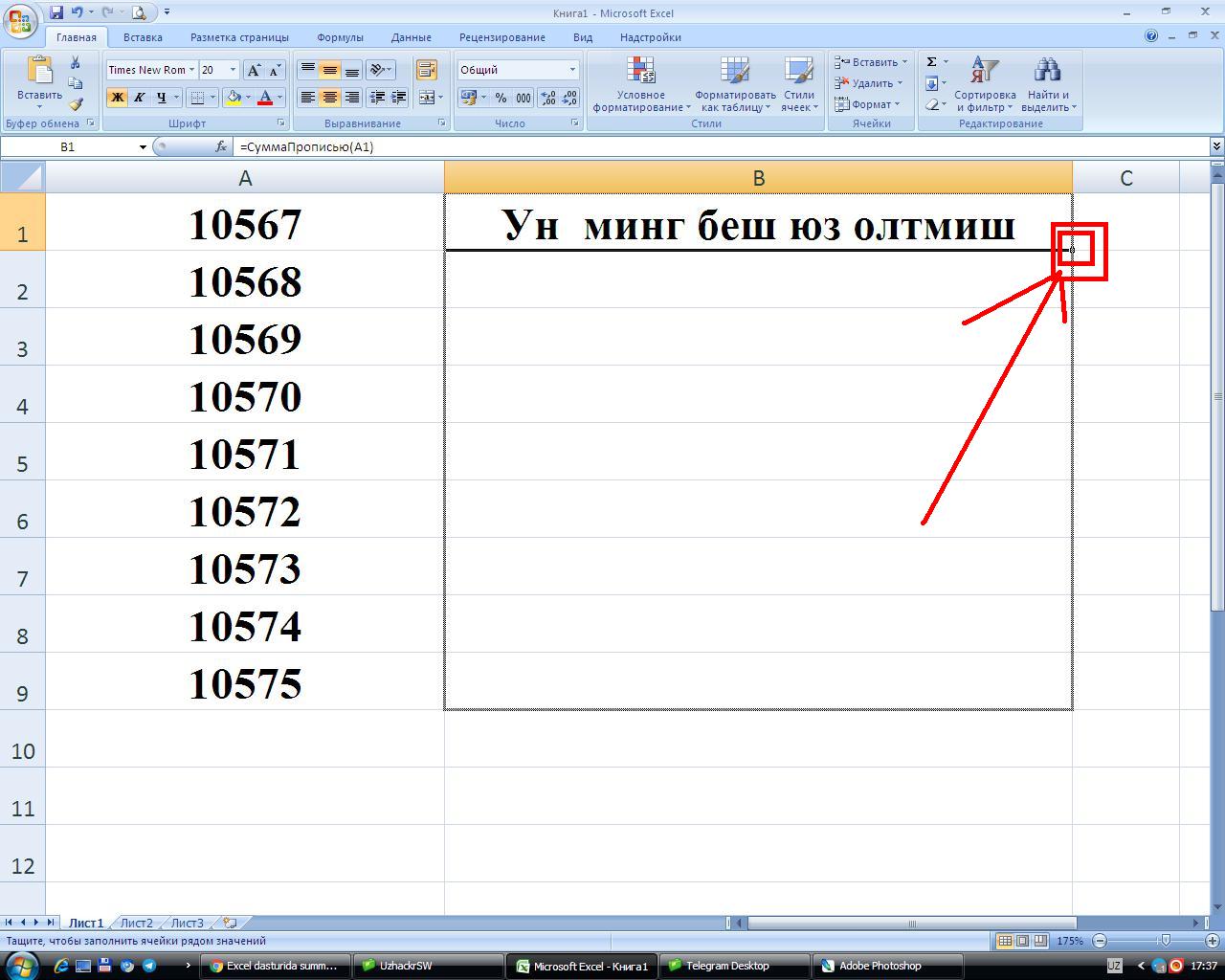1225x980 pixels.
Task: Click the Increase Indent icon
Action: point(399,98)
